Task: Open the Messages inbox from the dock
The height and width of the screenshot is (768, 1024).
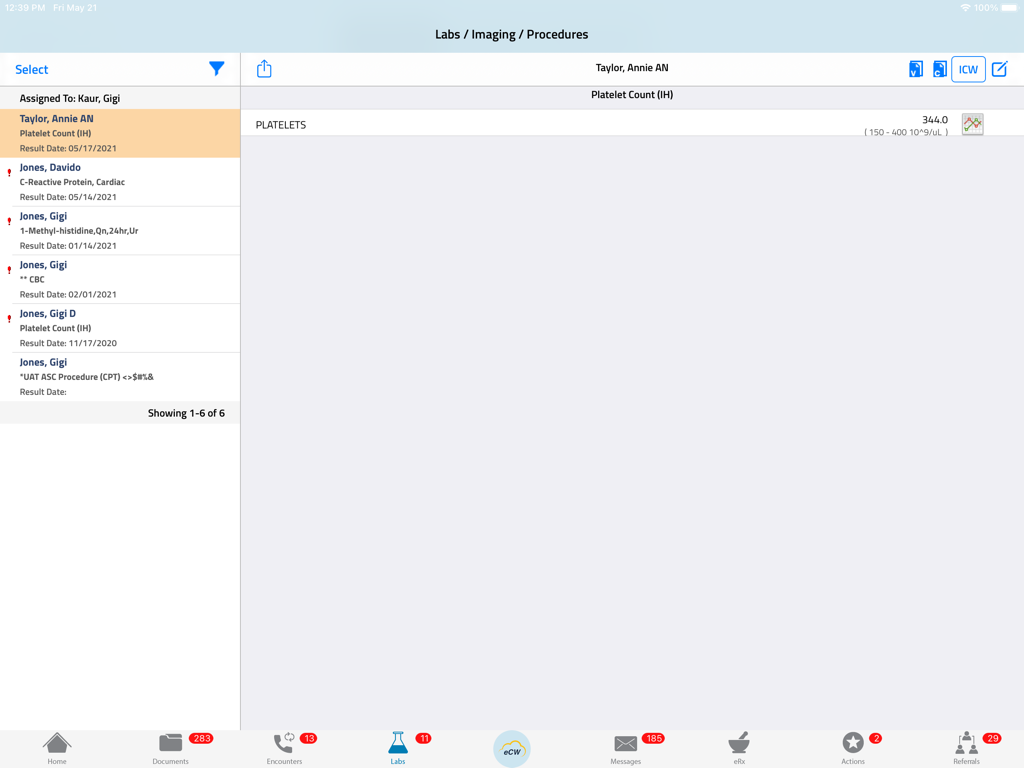Action: [625, 747]
